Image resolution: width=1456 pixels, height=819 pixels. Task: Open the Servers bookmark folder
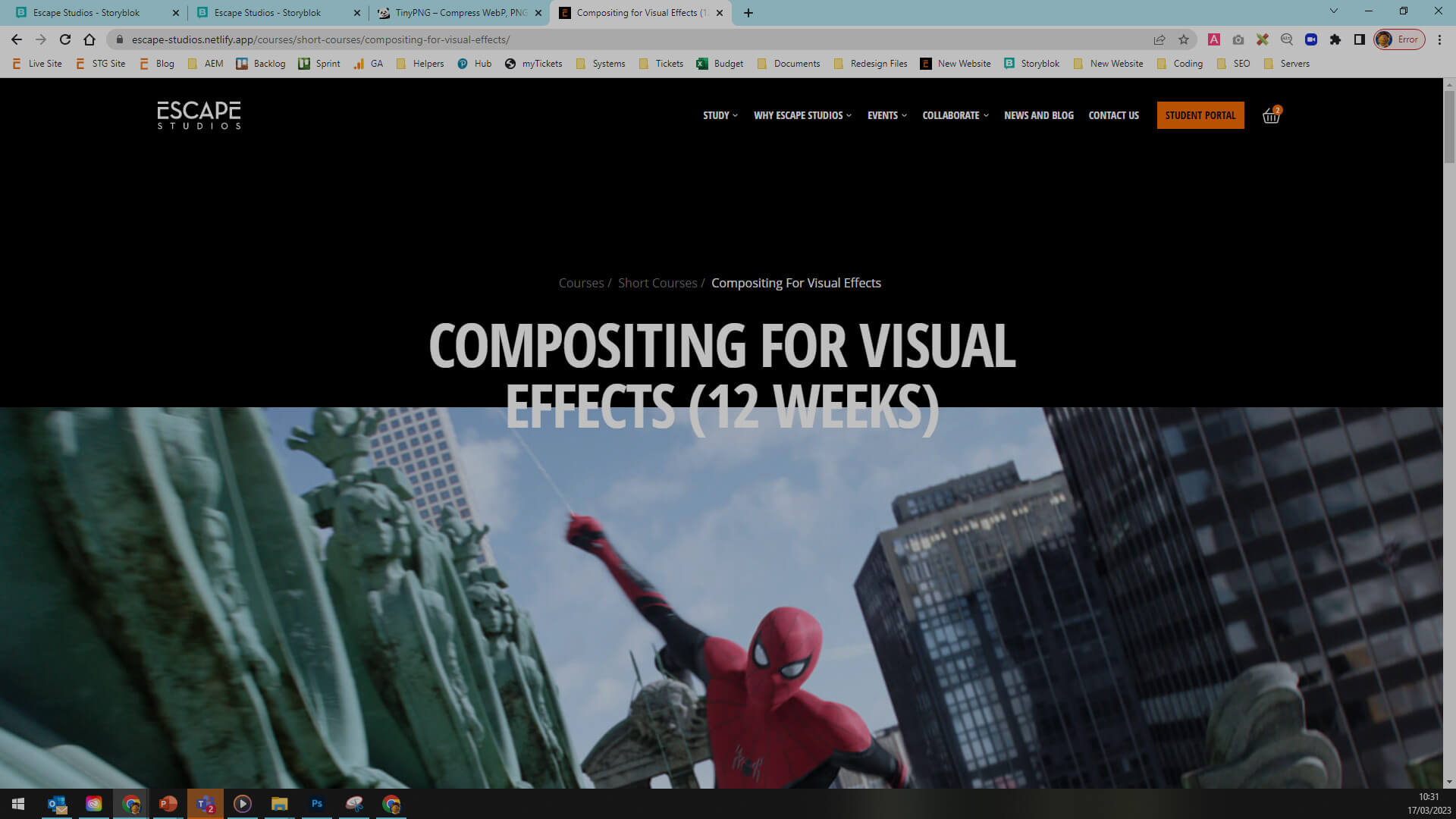click(x=1287, y=64)
